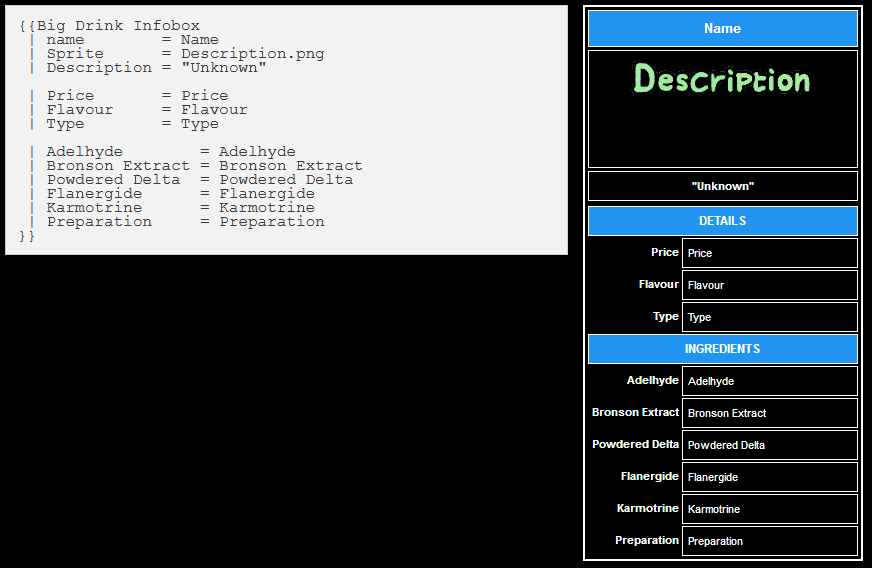Click the "Unknown" description caption
Viewport: 872px width, 568px height.
[x=722, y=186]
